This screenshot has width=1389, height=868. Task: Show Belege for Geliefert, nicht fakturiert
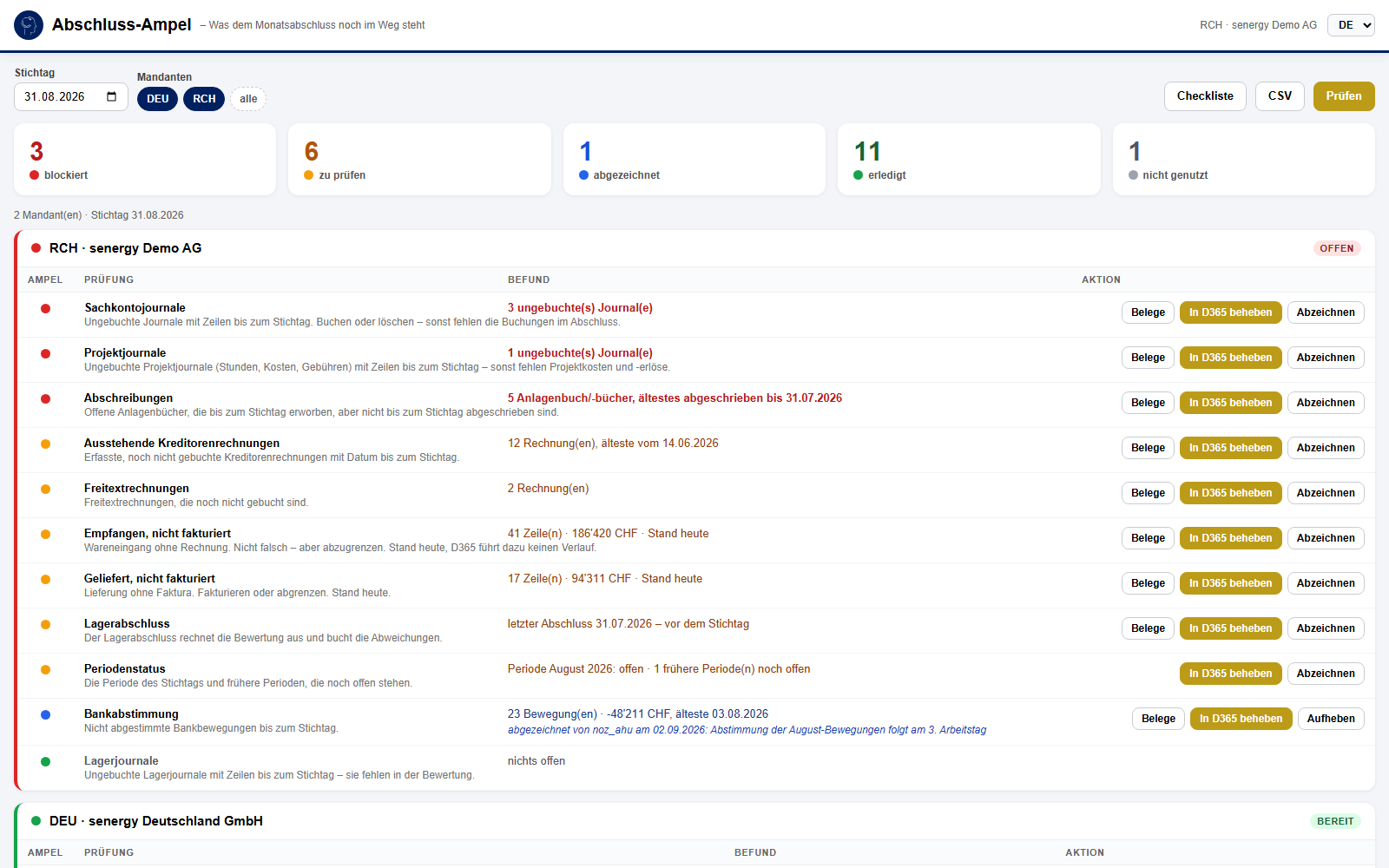tap(1148, 583)
